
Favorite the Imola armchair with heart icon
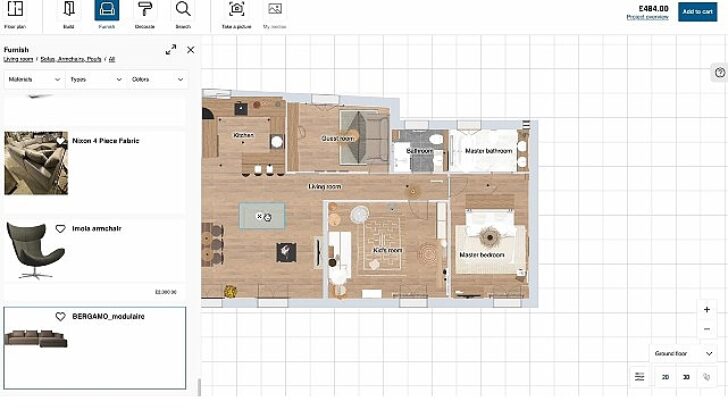click(60, 229)
